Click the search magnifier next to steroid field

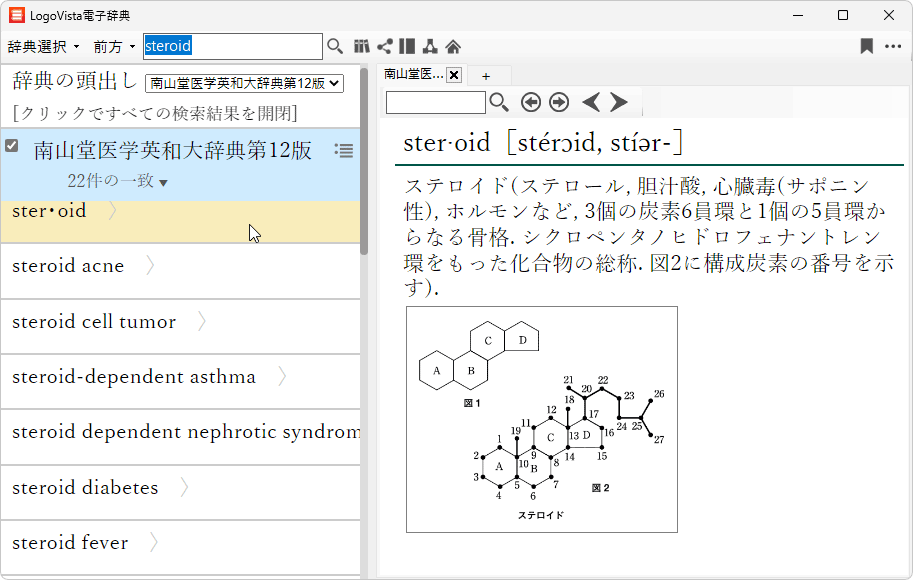(335, 46)
